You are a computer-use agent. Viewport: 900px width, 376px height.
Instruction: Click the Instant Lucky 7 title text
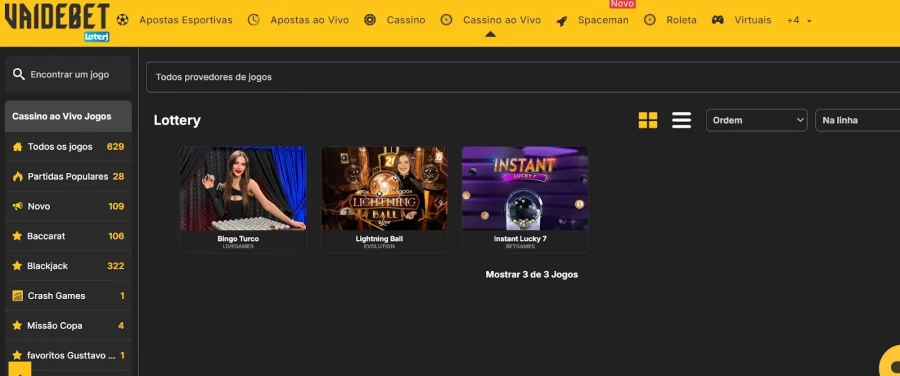tap(520, 239)
